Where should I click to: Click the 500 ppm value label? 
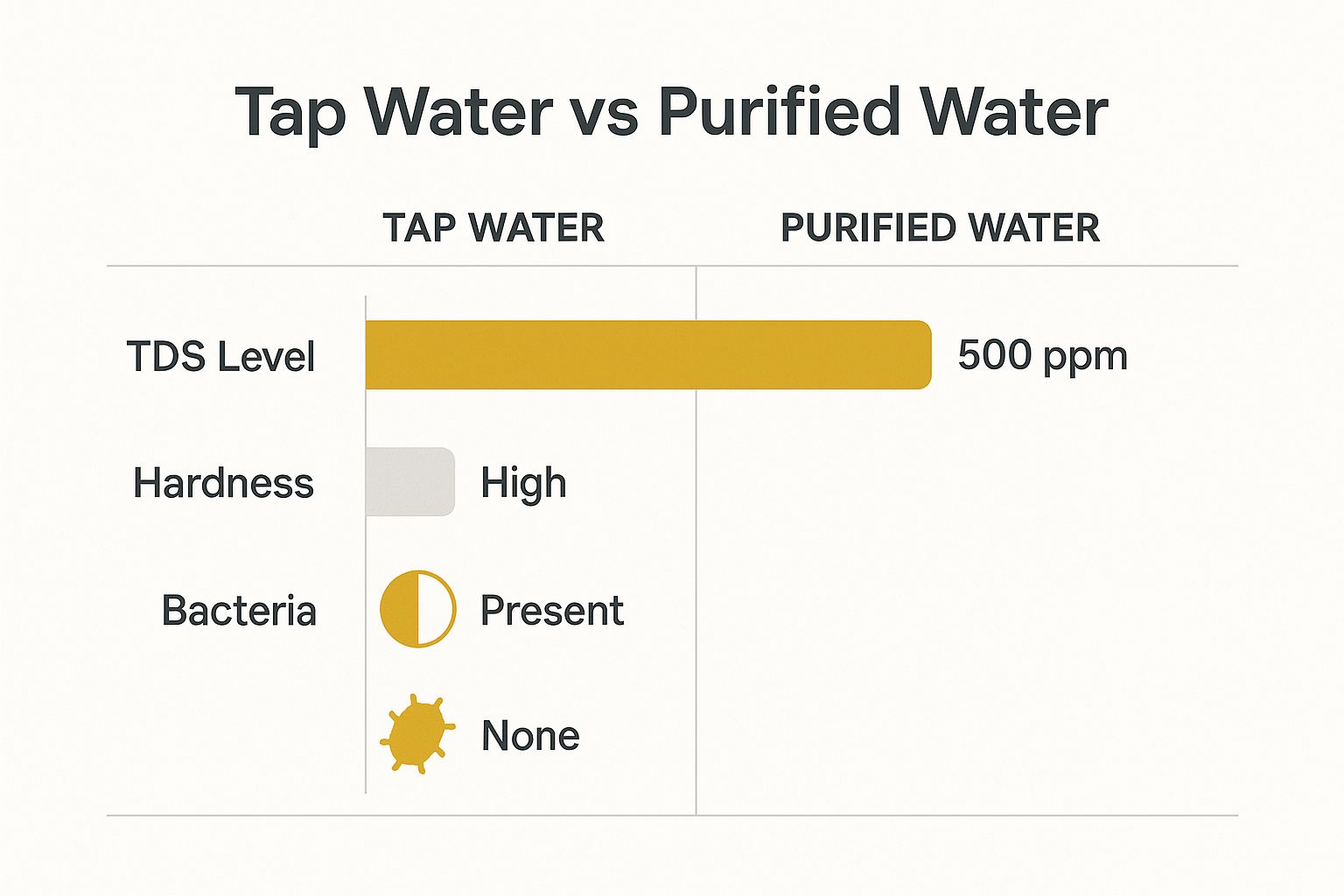click(x=1042, y=355)
